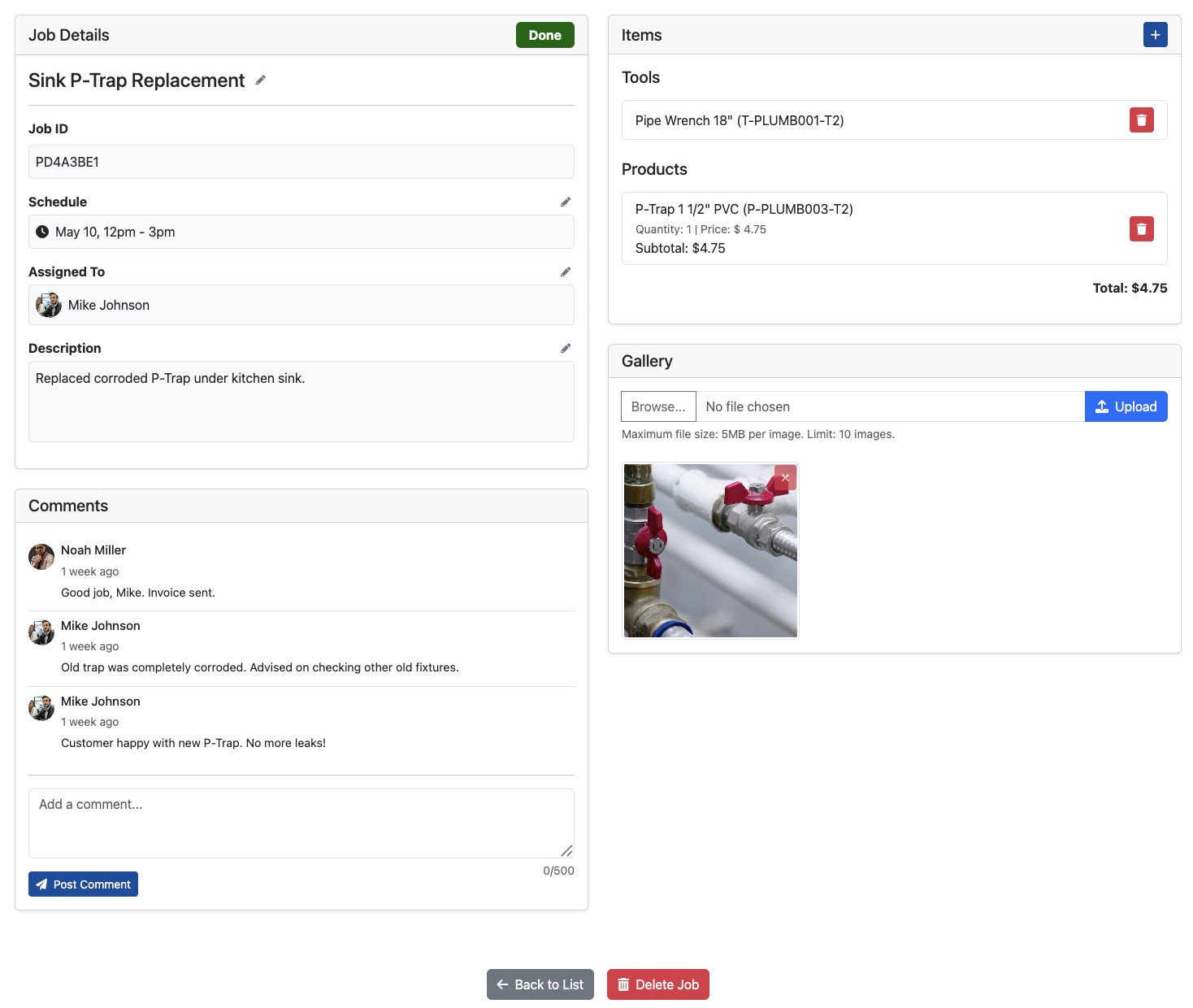The image size is (1193, 1008).
Task: Click Back to List
Action: pyautogui.click(x=540, y=984)
